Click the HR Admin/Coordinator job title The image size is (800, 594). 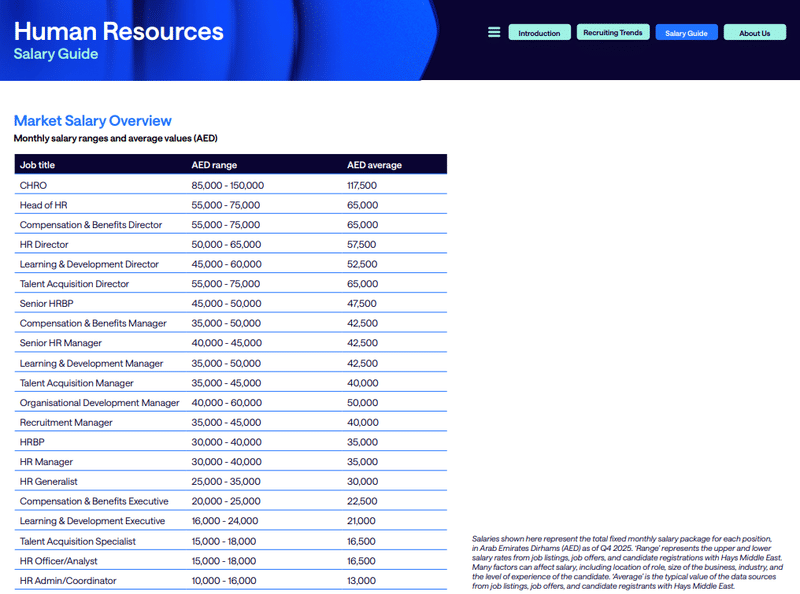(68, 581)
